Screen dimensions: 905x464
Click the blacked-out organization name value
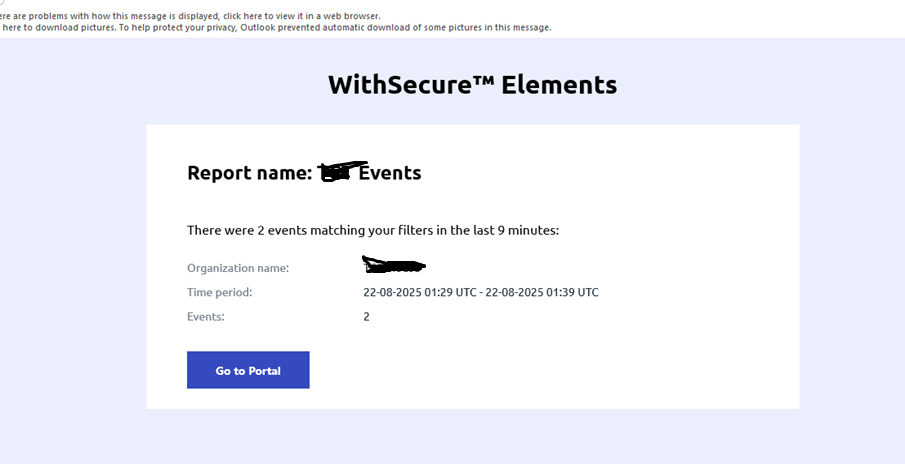point(394,264)
